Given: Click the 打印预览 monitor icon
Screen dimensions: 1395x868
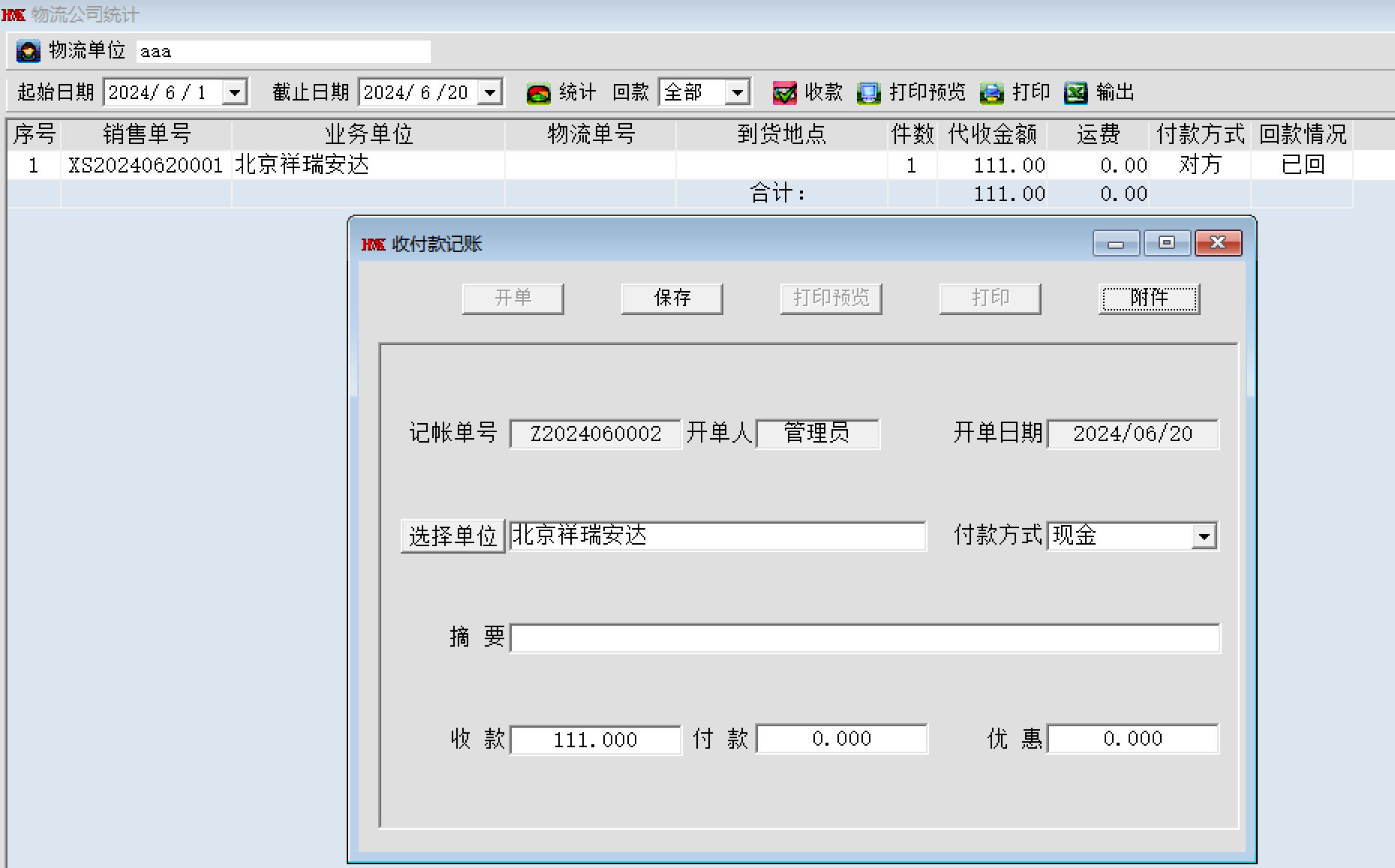Looking at the screenshot, I should click(x=868, y=93).
